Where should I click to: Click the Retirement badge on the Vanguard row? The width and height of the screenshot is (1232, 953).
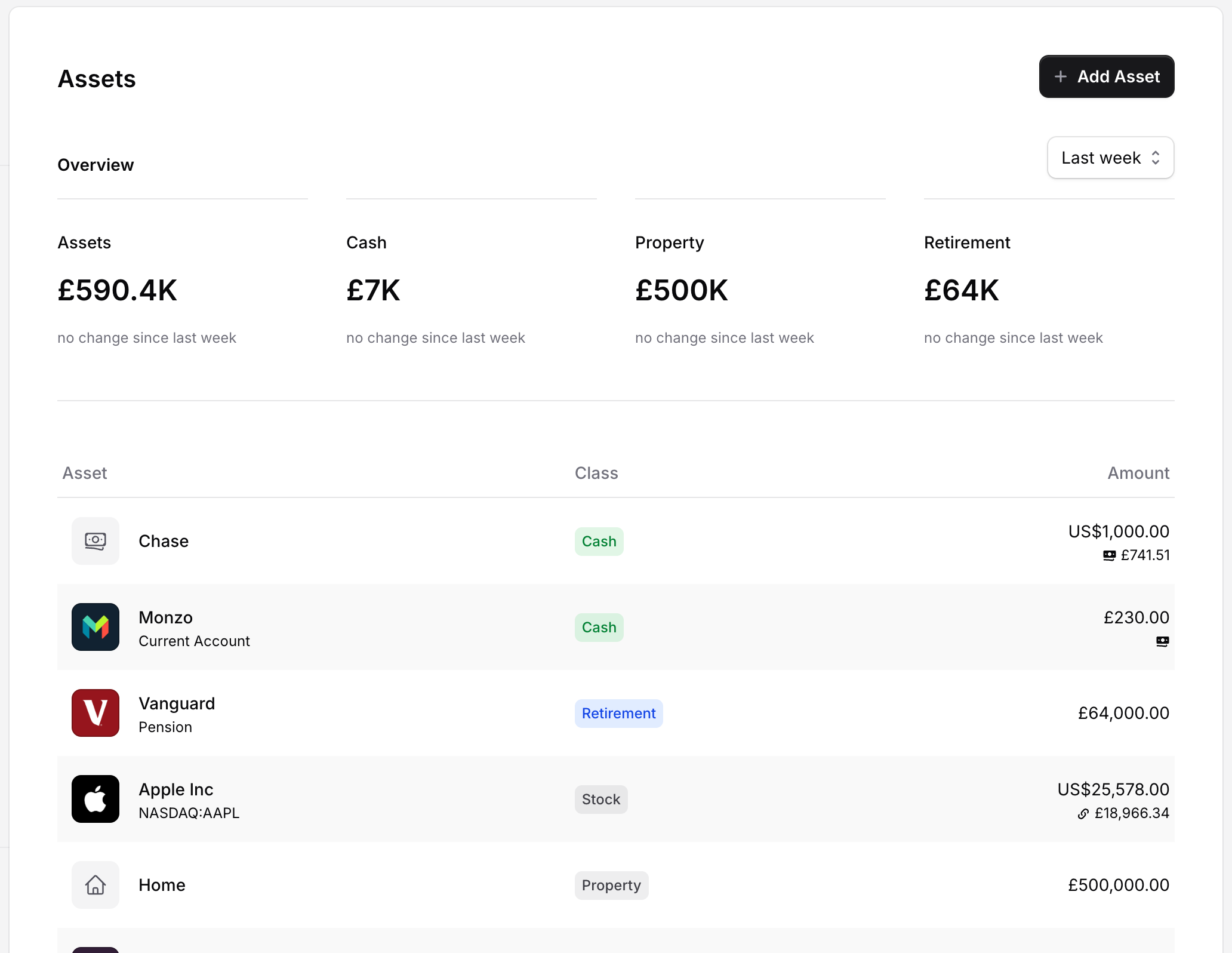click(x=618, y=713)
